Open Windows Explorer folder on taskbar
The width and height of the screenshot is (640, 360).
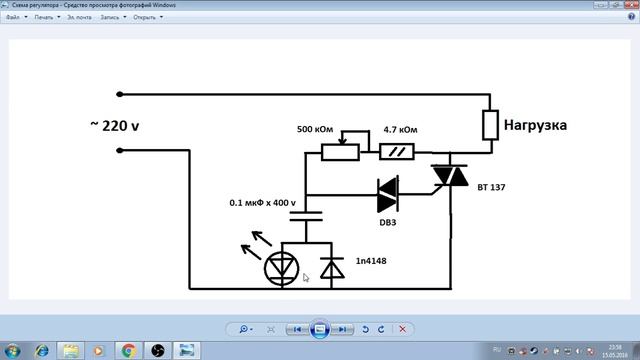tap(71, 351)
